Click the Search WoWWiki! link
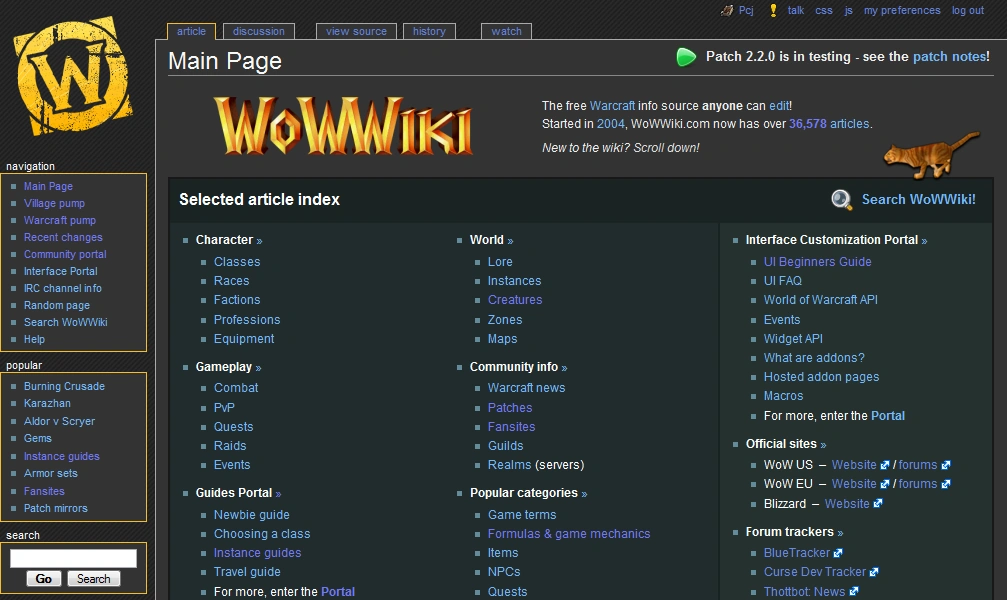1007x600 pixels. point(918,200)
